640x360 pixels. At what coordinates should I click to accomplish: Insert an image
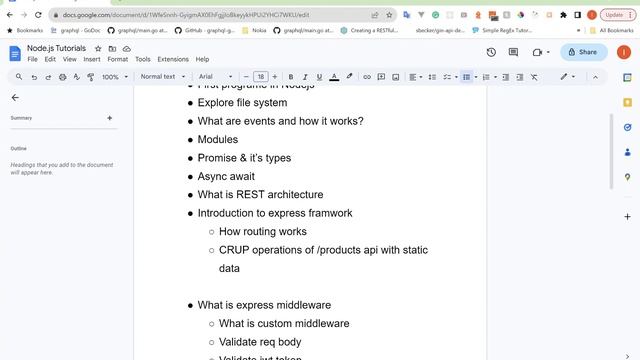click(396, 77)
